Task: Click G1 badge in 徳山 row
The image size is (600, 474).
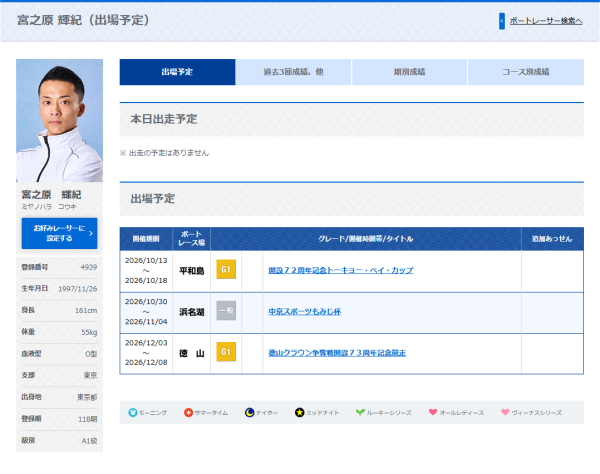Action: coord(226,352)
